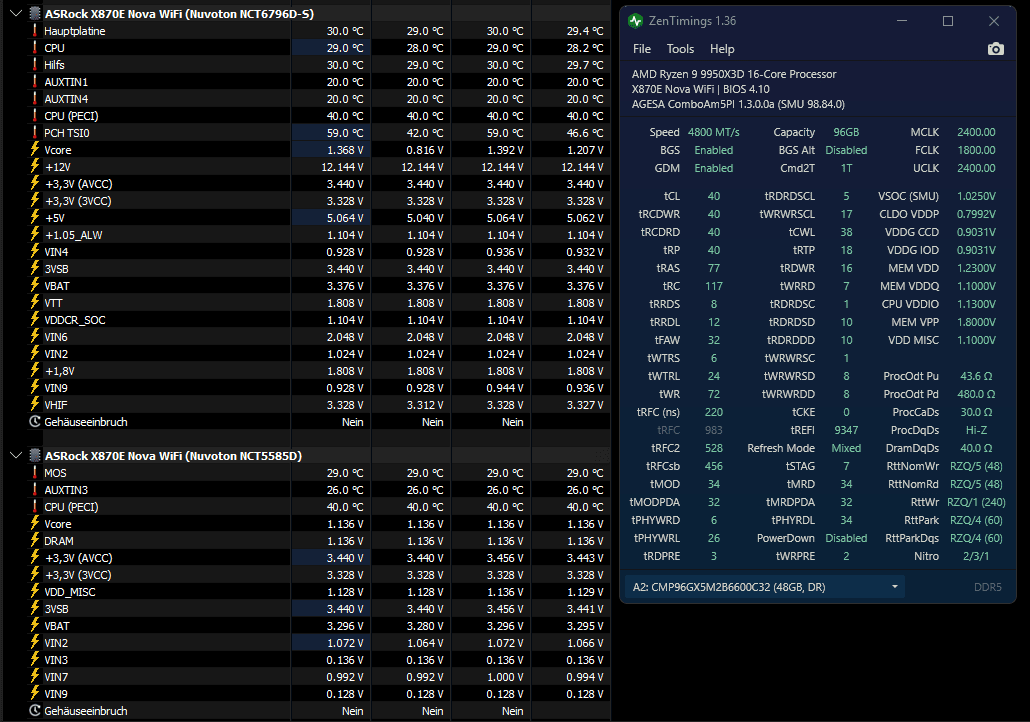This screenshot has width=1030, height=722.
Task: Click the VSOC (SMU) value 1.0250V
Action: pyautogui.click(x=976, y=196)
